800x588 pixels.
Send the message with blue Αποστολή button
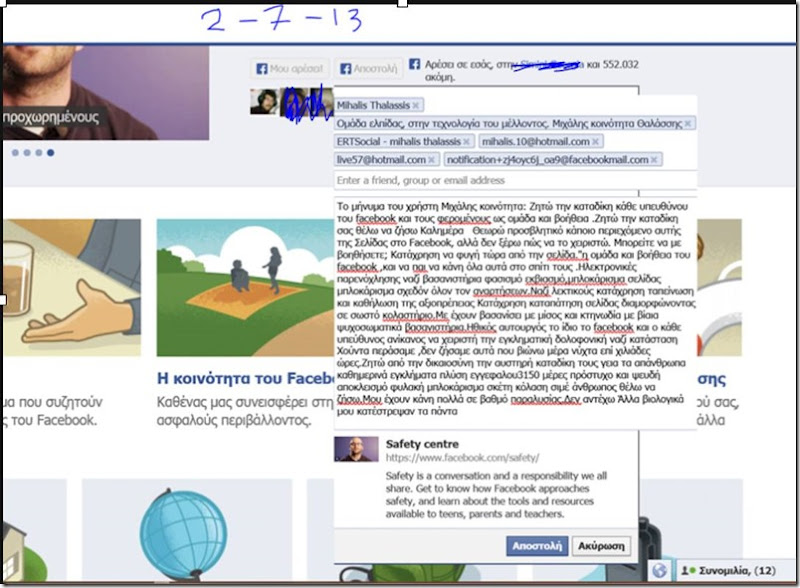click(x=537, y=546)
